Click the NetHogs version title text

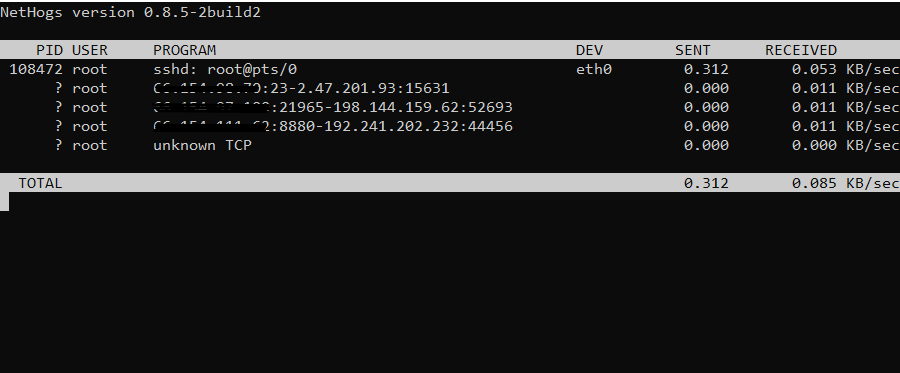pos(130,12)
